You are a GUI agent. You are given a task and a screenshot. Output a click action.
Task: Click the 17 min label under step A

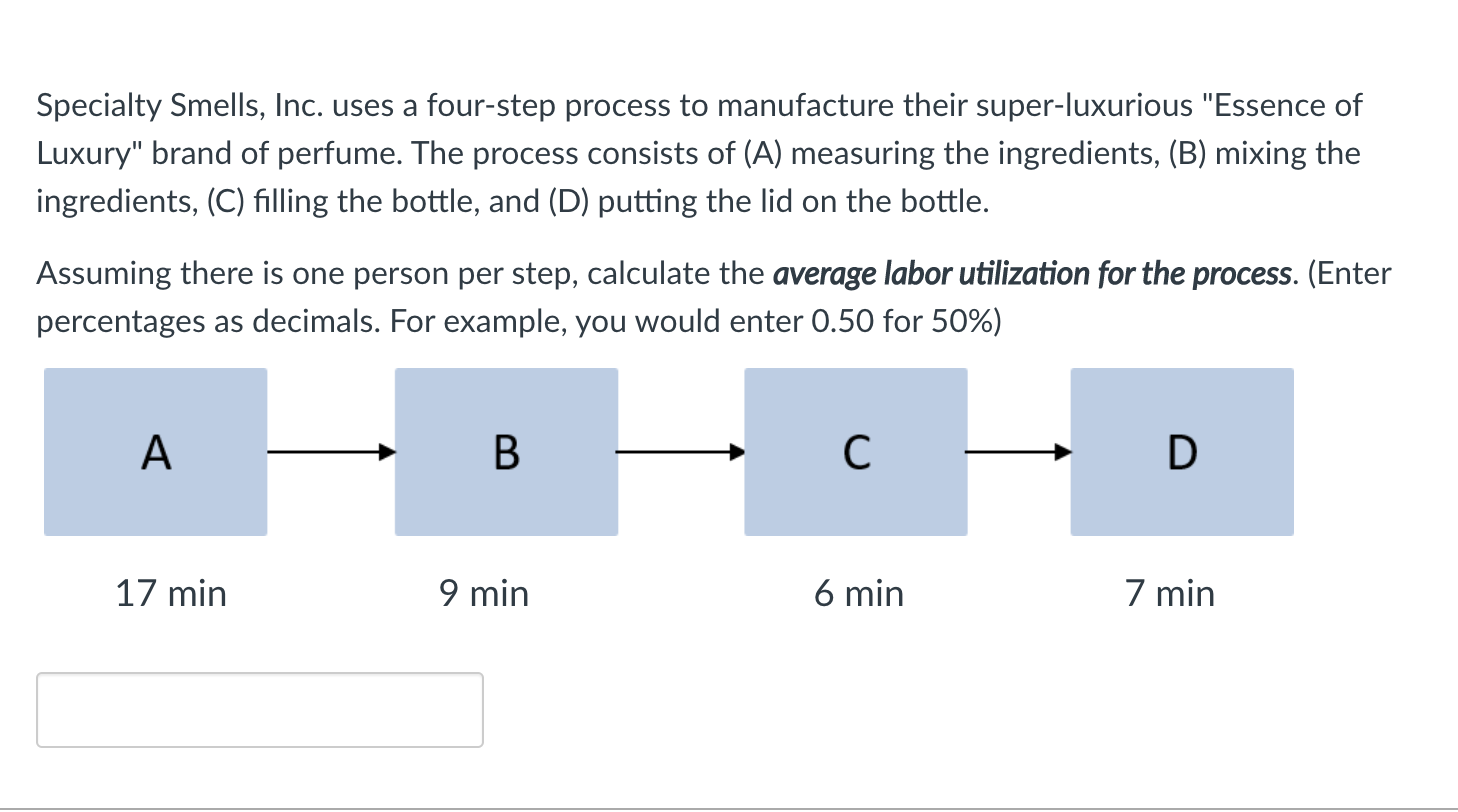171,593
